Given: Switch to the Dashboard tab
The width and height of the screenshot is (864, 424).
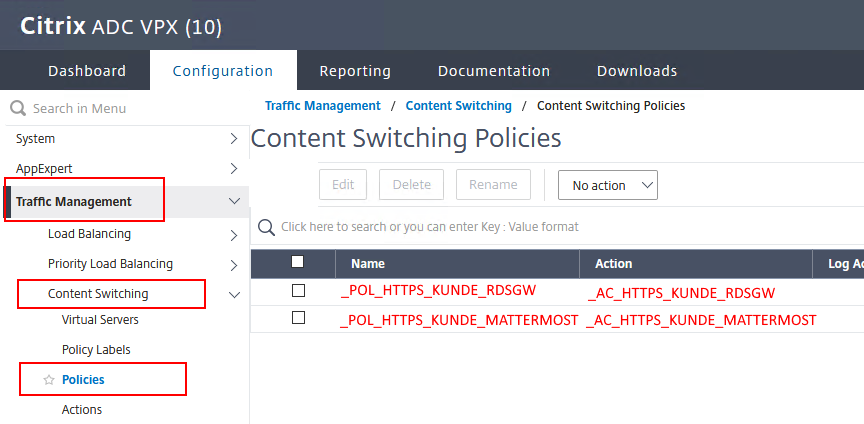Looking at the screenshot, I should coord(87,71).
